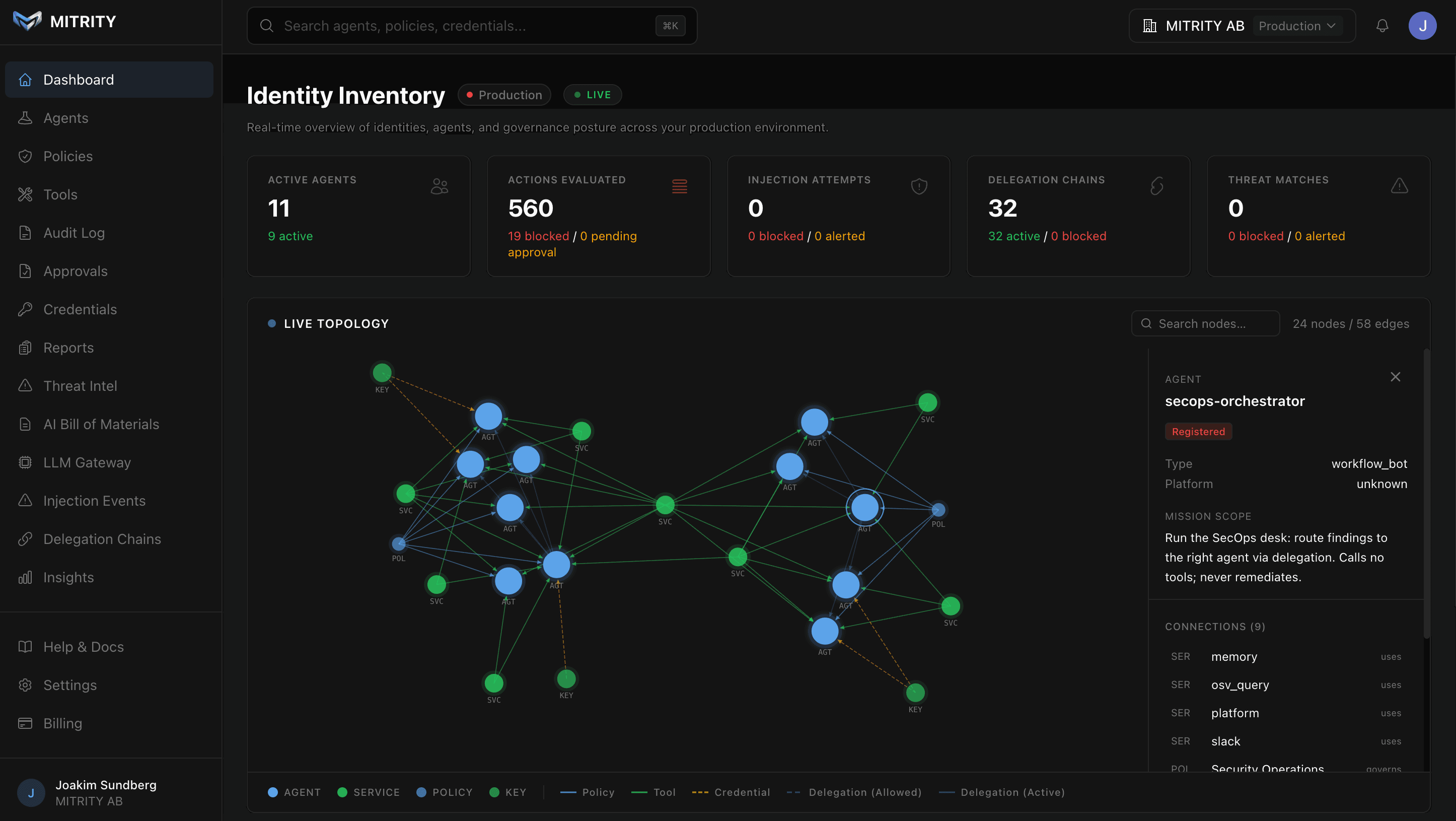1456x821 pixels.
Task: Expand the Production environment dropdown
Action: click(x=1297, y=26)
